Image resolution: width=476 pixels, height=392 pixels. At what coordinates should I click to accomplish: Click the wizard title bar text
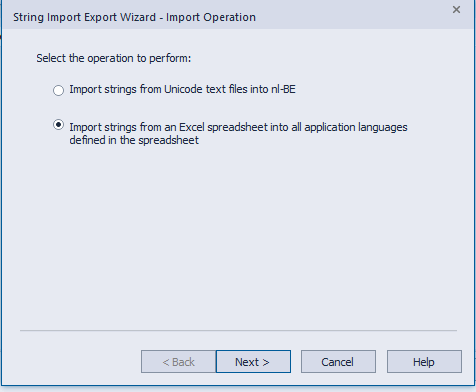(x=134, y=17)
